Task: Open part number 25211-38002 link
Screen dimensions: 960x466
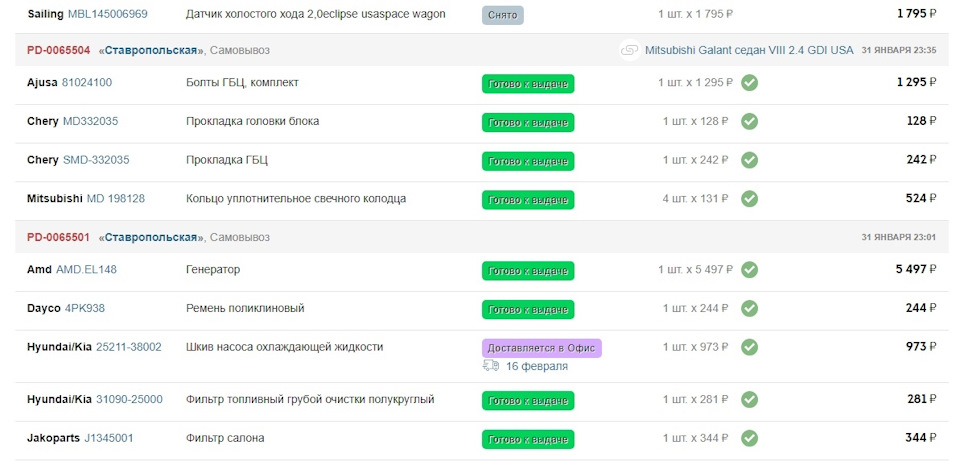Action: click(128, 347)
